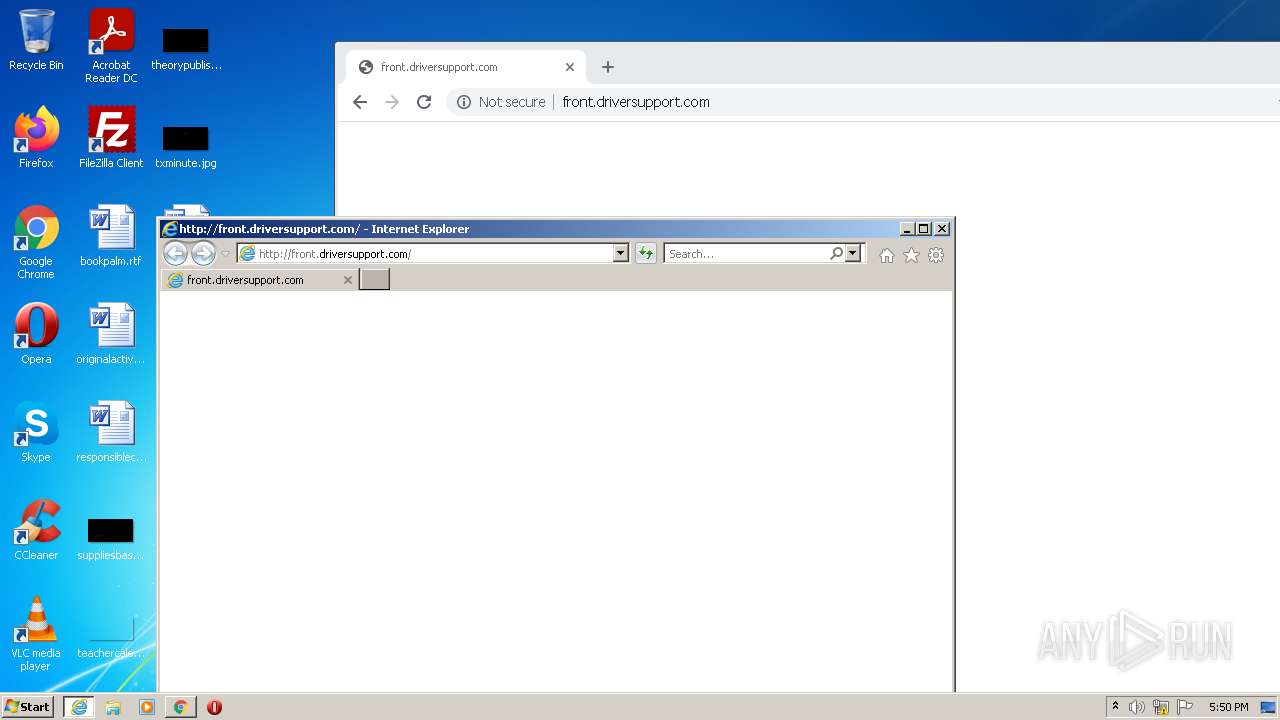Close the front.driversupport.com IE tab
The height and width of the screenshot is (720, 1280).
tap(348, 280)
